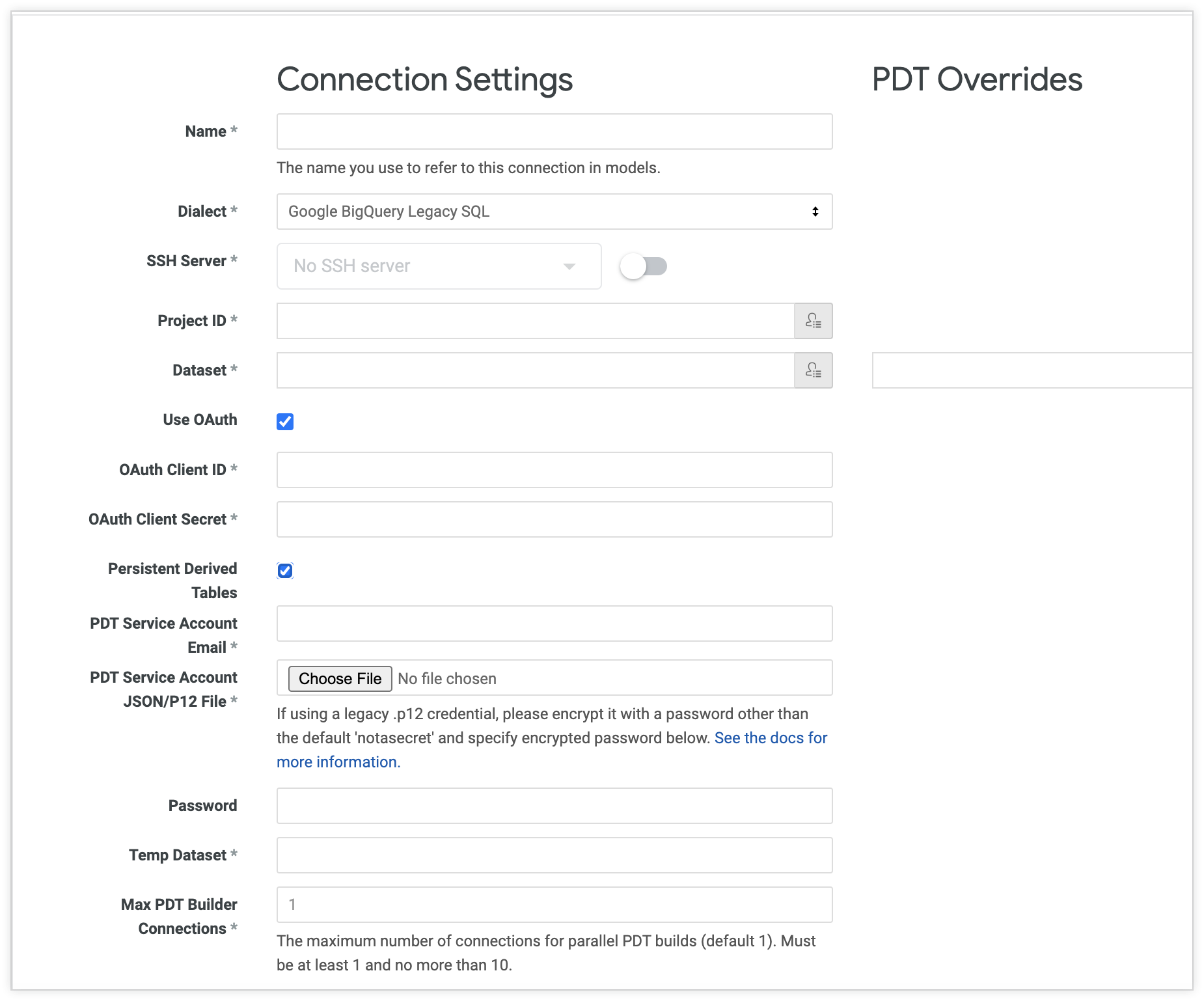Select the Temp Dataset input field
The width and height of the screenshot is (1204, 1001).
[x=554, y=855]
